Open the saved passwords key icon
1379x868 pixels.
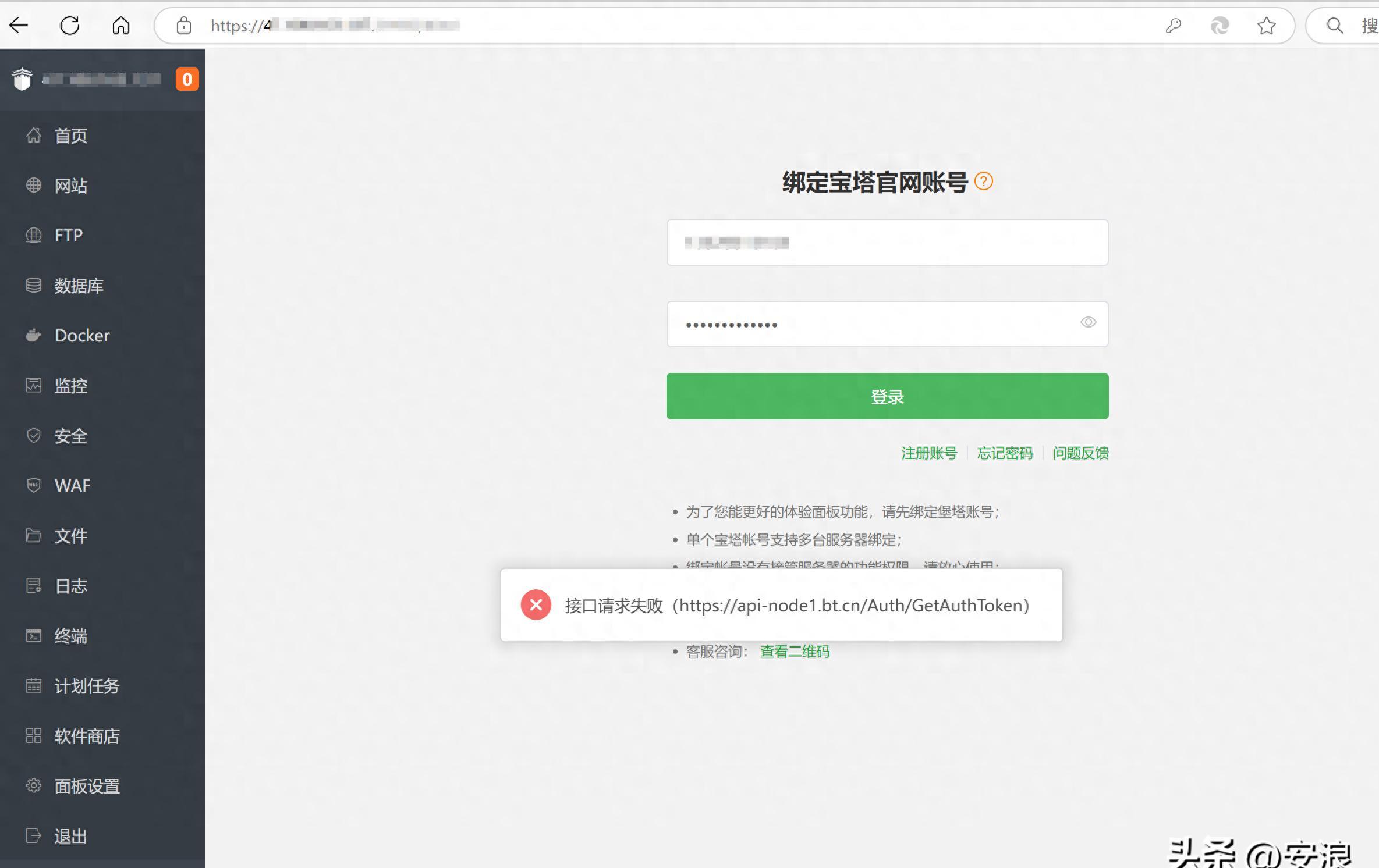(x=1173, y=26)
